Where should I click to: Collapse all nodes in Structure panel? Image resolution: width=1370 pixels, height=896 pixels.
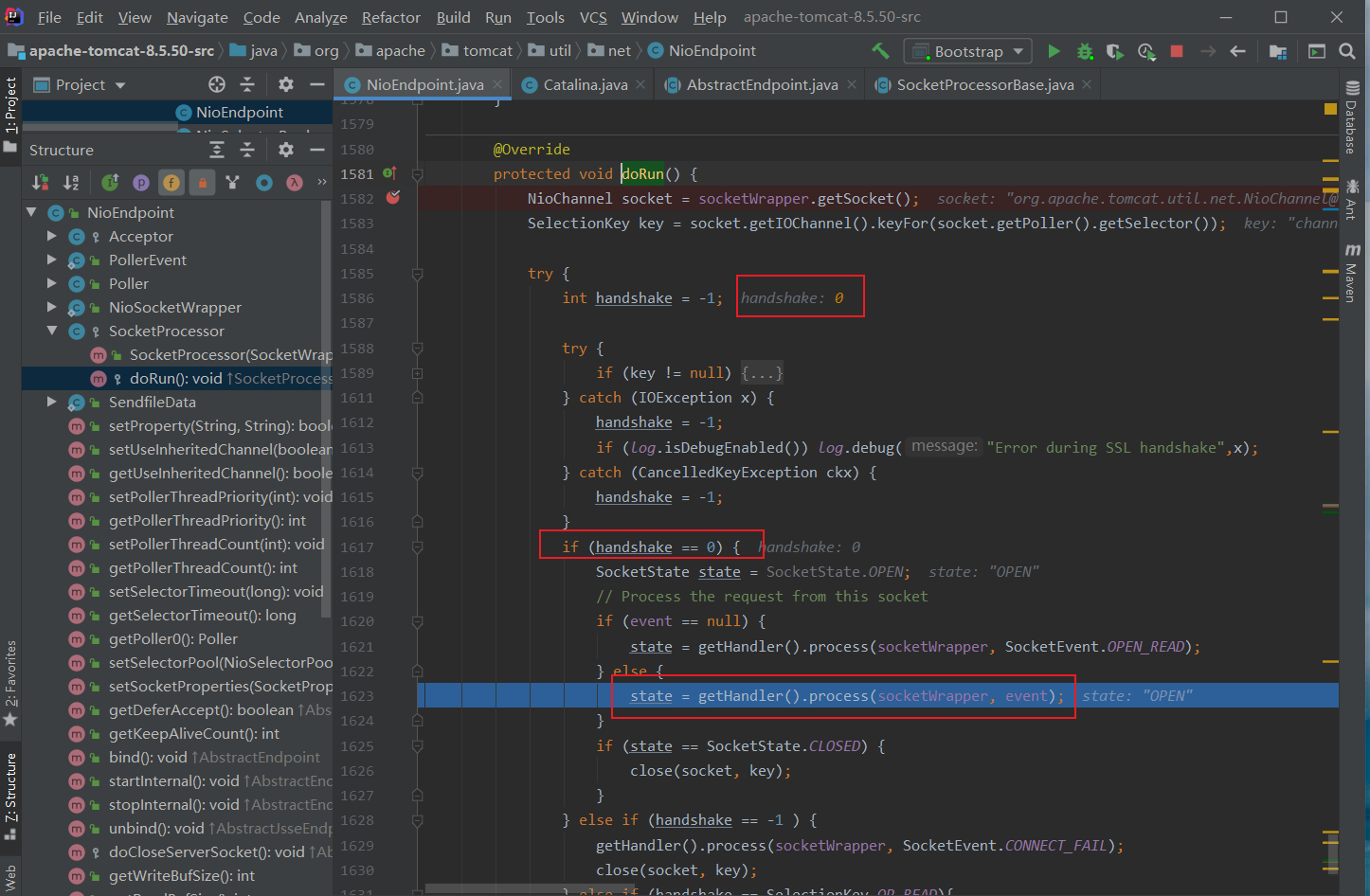[x=247, y=150]
